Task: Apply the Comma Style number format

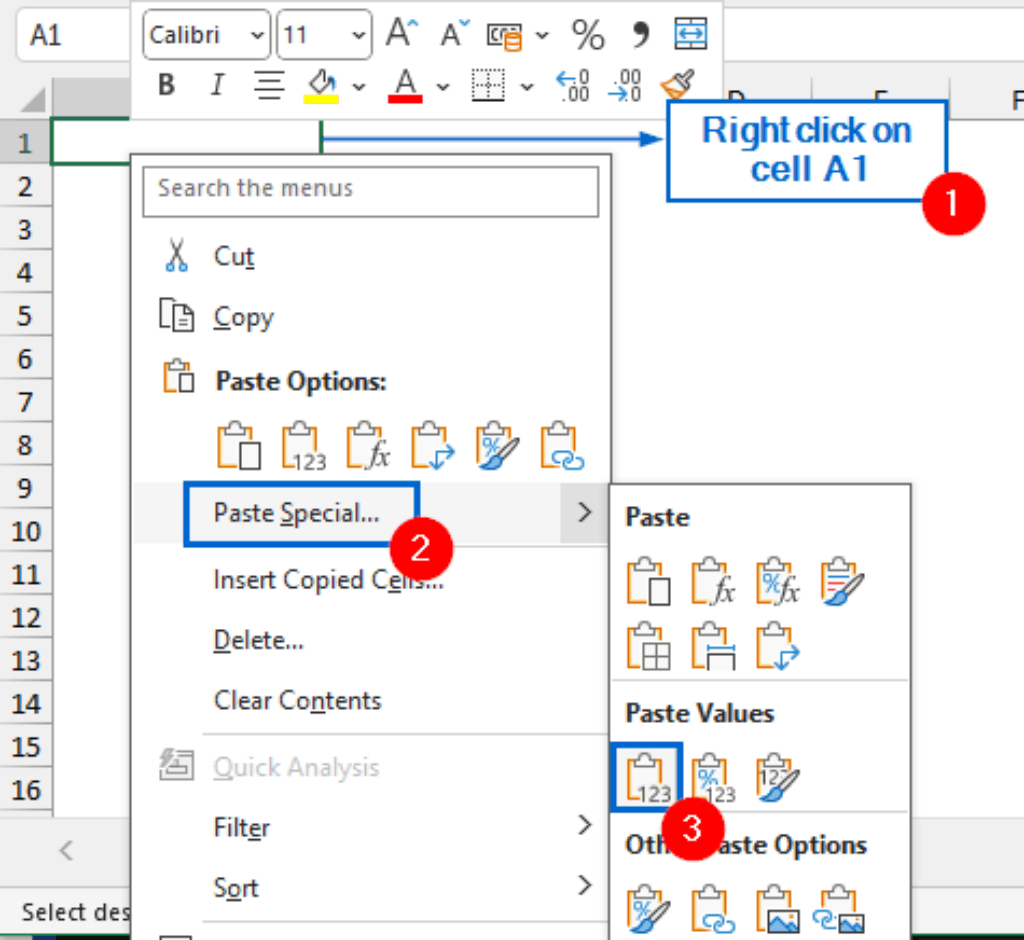Action: pos(639,36)
